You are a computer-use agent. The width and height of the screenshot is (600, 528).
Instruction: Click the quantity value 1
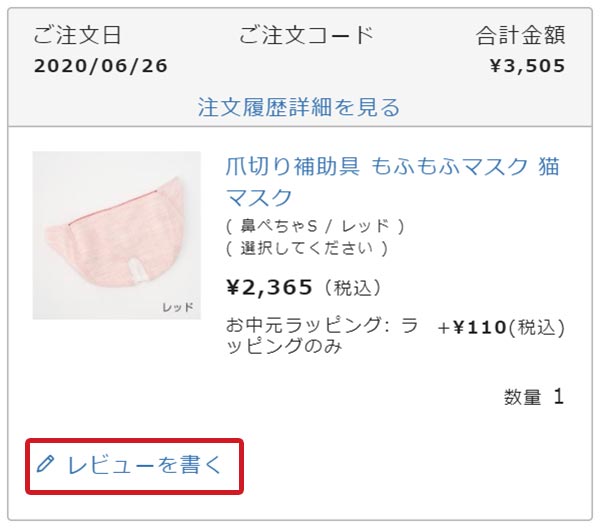pyautogui.click(x=558, y=397)
